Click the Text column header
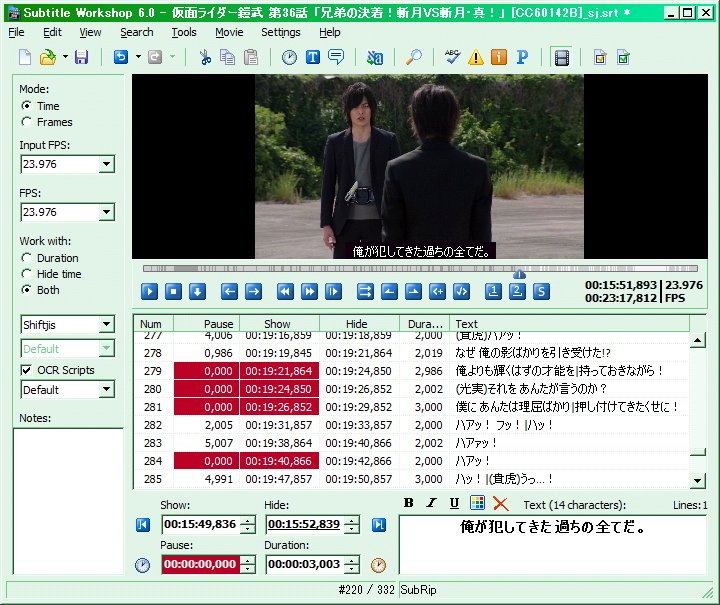Image resolution: width=720 pixels, height=605 pixels. point(569,324)
